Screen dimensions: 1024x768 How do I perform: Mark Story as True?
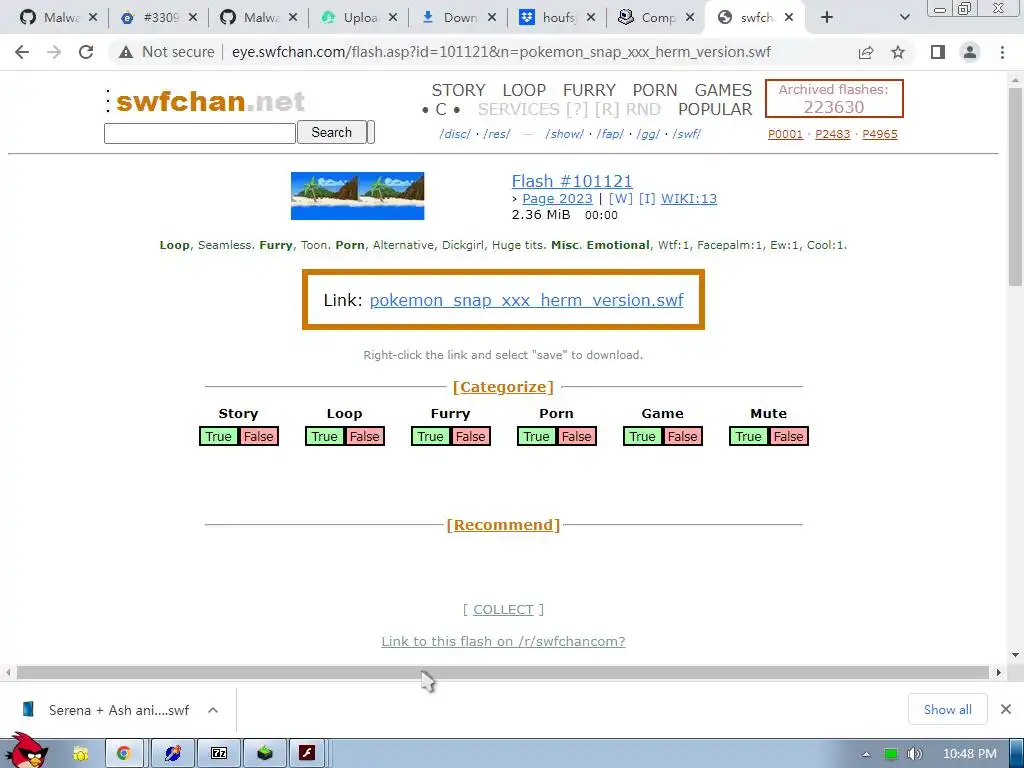(x=218, y=436)
